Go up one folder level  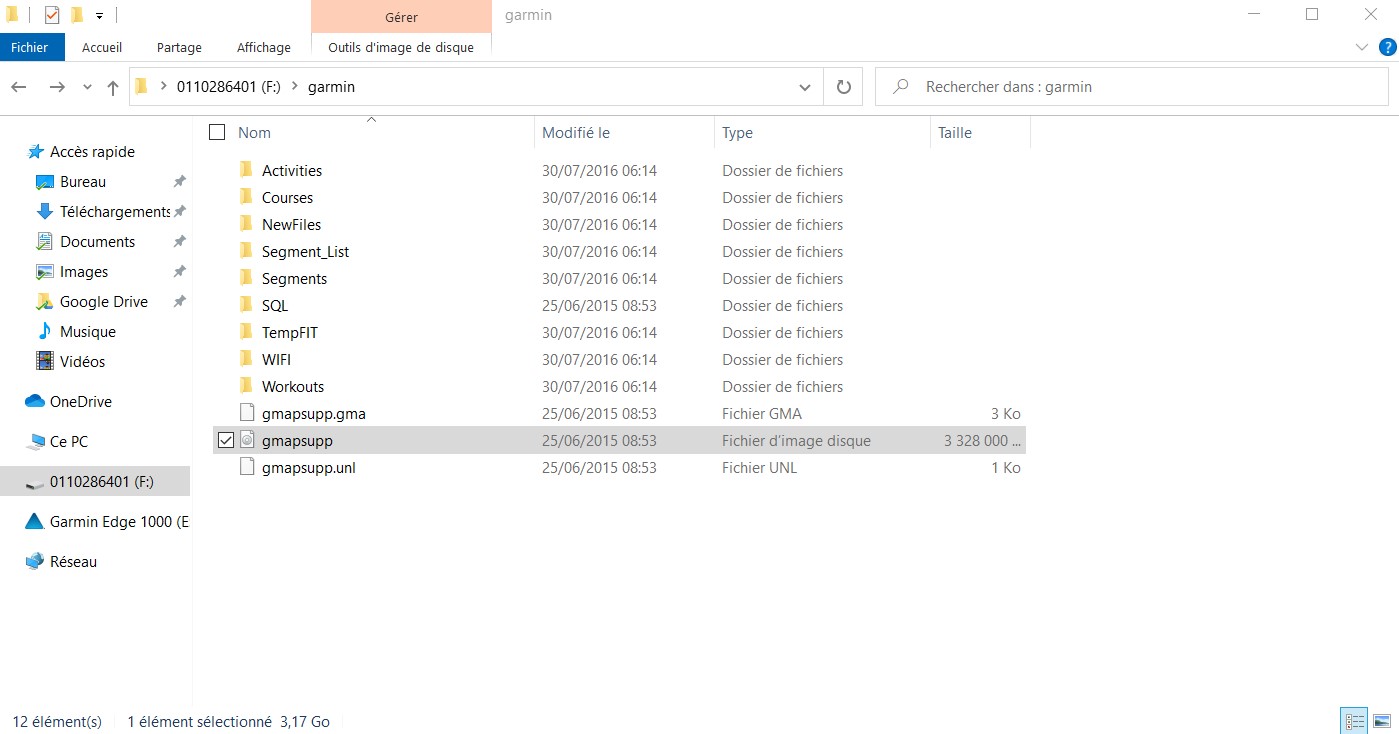(113, 87)
